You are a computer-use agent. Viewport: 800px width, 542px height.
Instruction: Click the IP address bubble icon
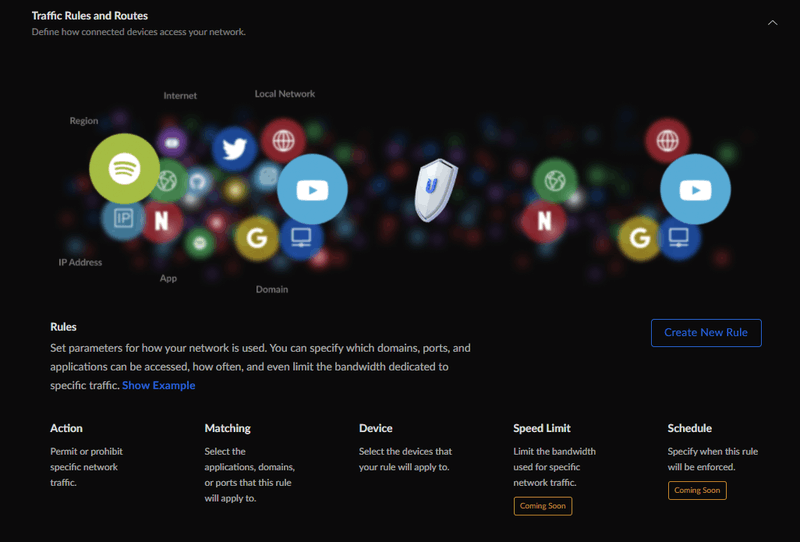coord(123,218)
